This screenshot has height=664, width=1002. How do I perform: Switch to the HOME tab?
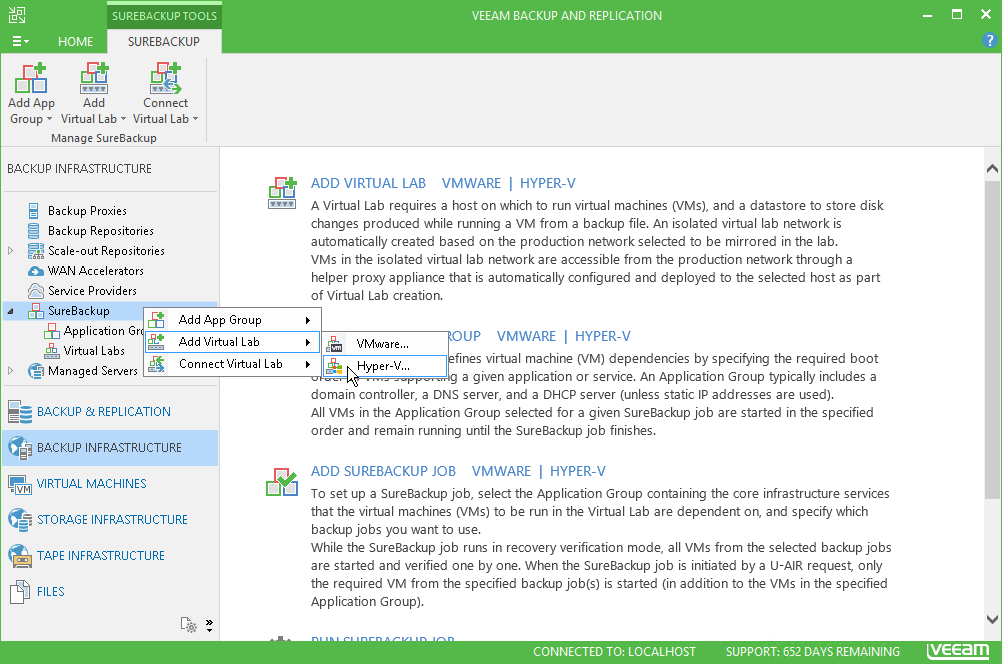pos(75,42)
